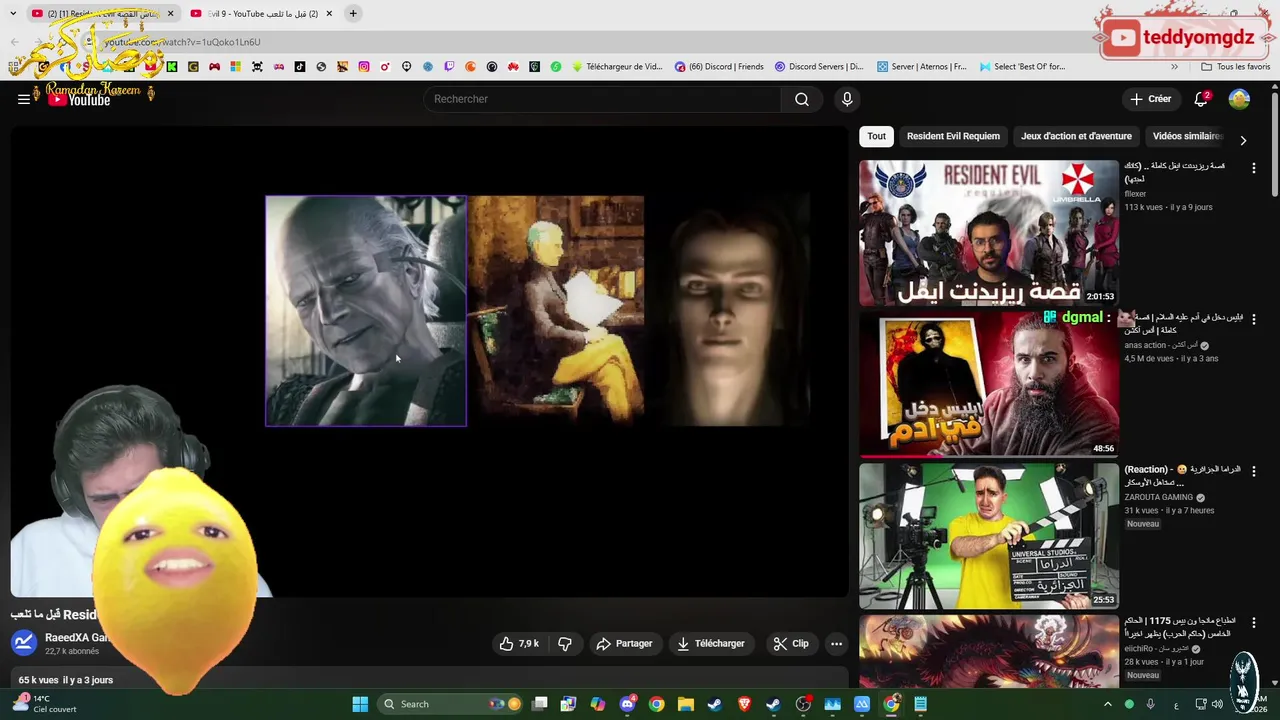Like the video with 7,9 k likes
This screenshot has width=1280, height=720.
520,644
